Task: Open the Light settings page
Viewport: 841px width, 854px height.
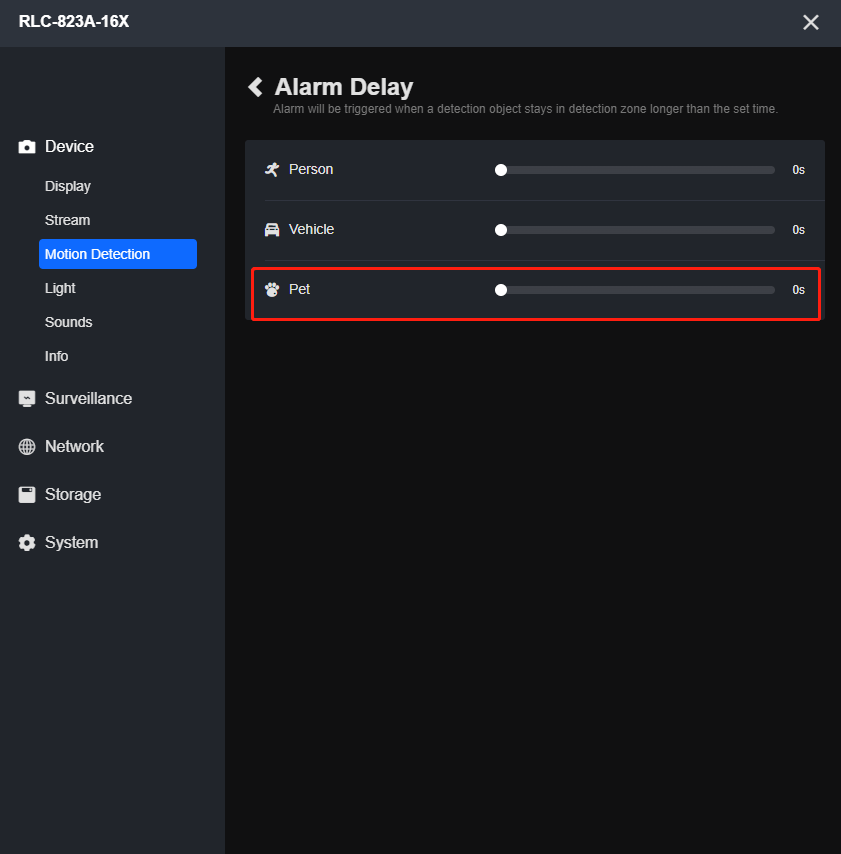Action: tap(60, 288)
